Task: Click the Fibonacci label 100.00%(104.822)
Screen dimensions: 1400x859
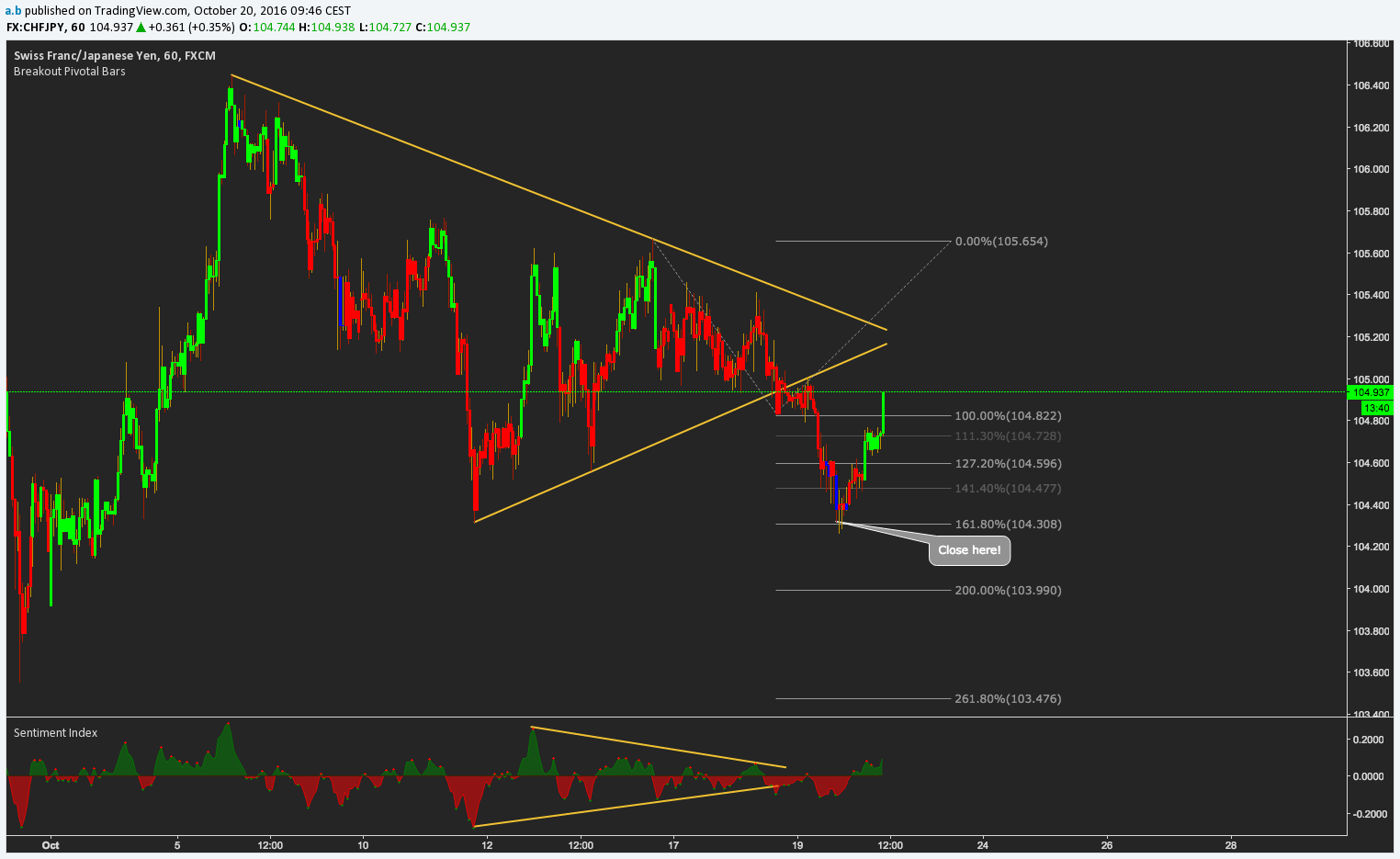Action: pyautogui.click(x=1008, y=416)
